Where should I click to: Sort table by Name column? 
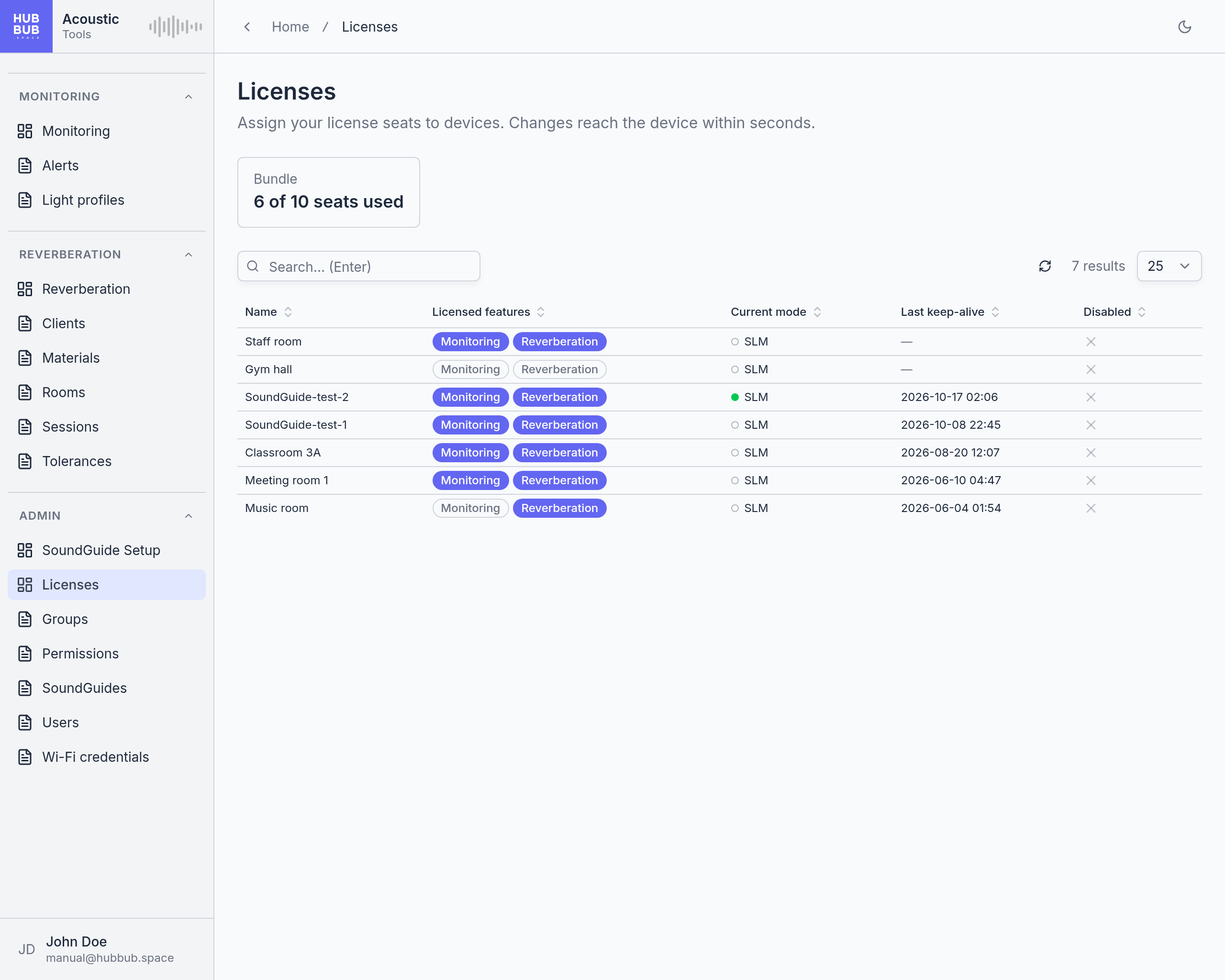point(268,312)
